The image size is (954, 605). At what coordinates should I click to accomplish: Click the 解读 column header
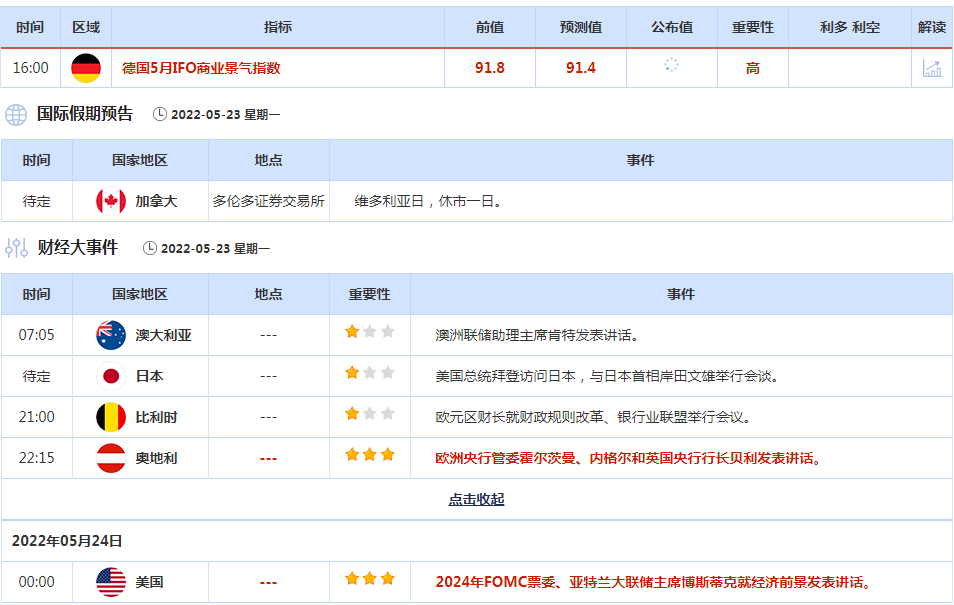click(x=931, y=27)
